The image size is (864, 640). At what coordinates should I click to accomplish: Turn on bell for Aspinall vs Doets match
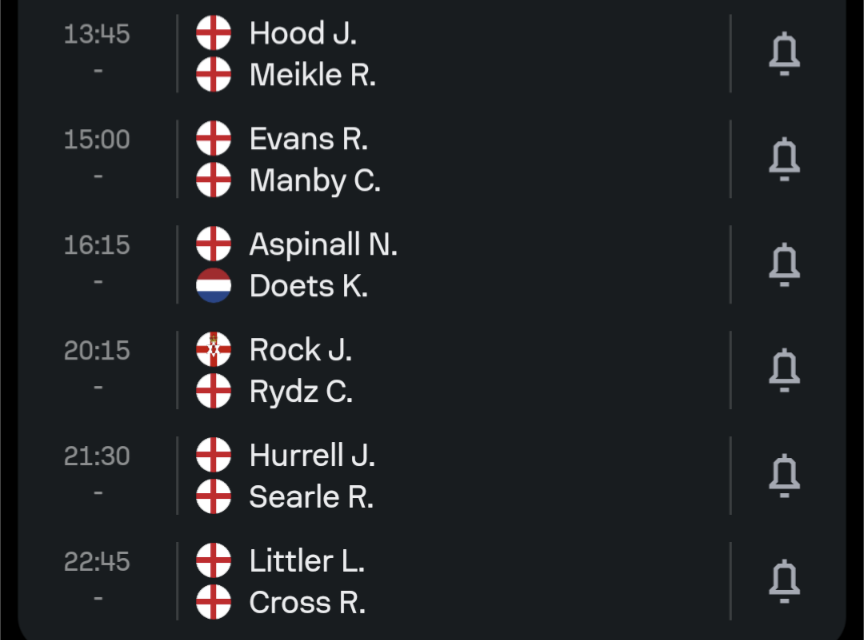click(784, 265)
